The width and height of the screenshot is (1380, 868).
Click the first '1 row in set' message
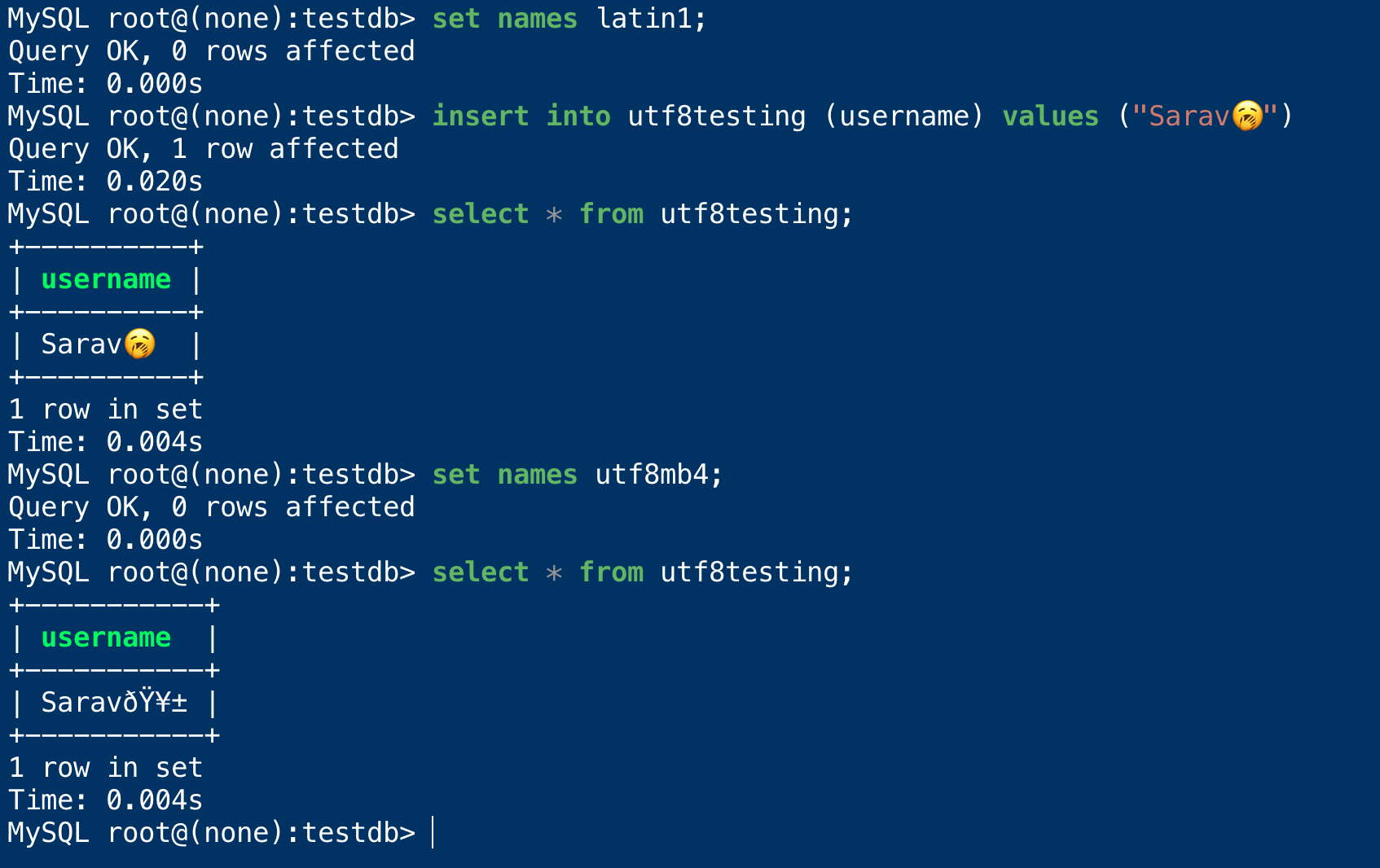[x=106, y=409]
